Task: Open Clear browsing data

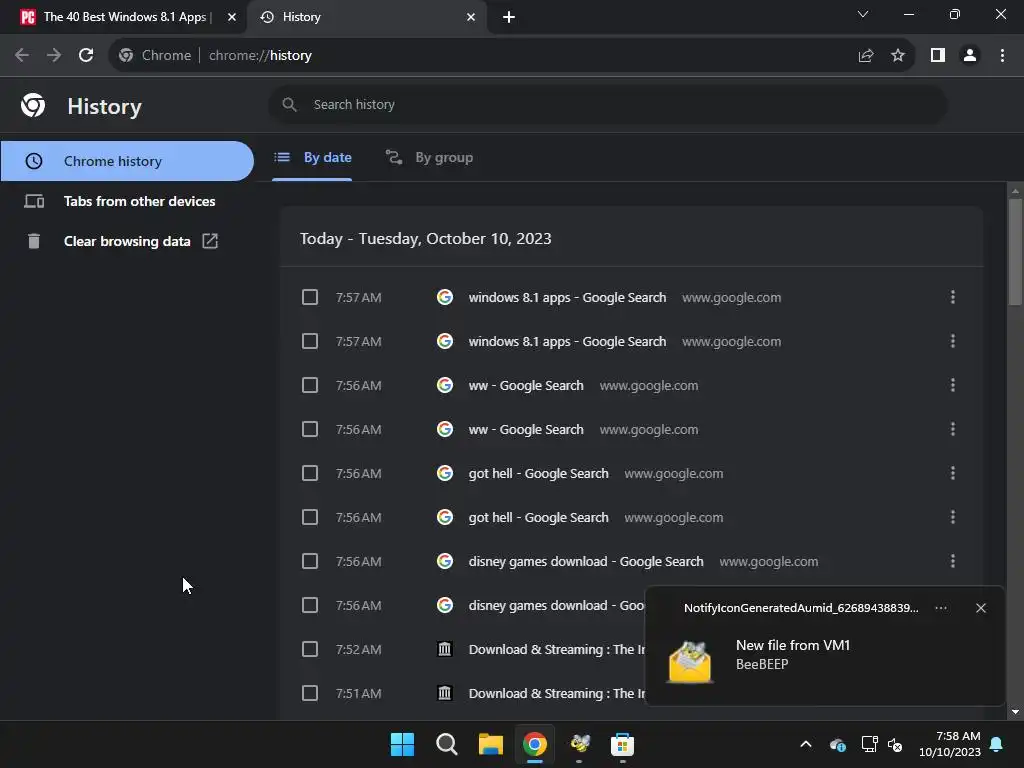Action: 127,241
